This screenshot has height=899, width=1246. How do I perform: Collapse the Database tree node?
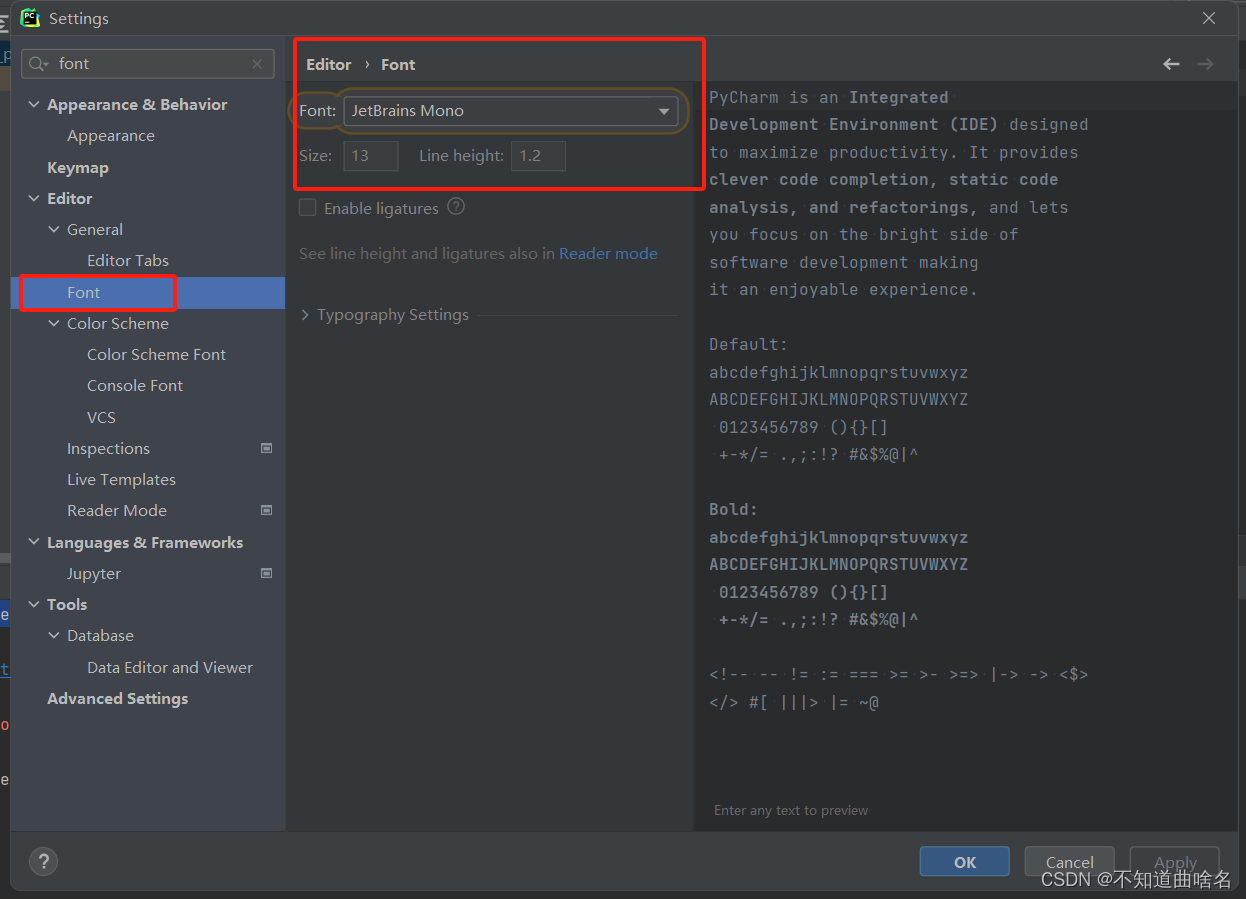pyautogui.click(x=54, y=636)
